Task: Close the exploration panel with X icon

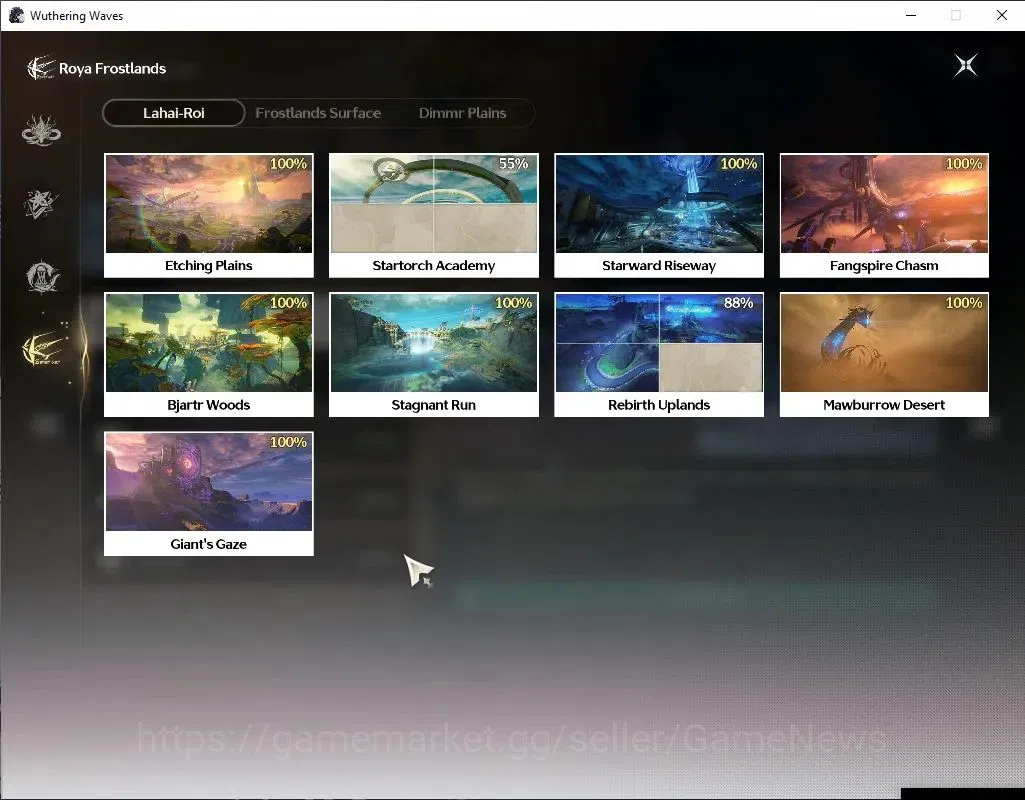Action: coord(966,65)
